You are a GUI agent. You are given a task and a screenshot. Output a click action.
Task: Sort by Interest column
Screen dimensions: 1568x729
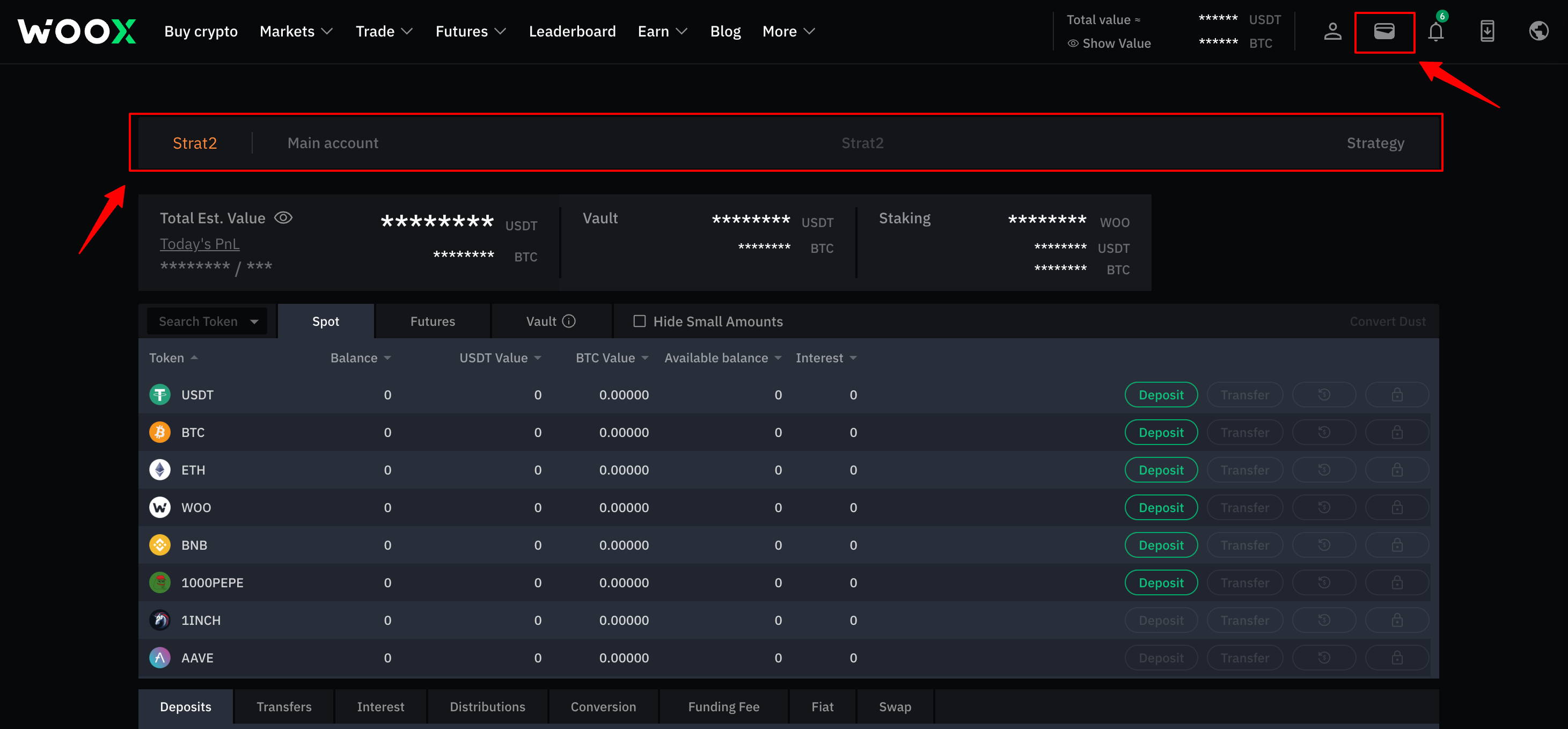point(826,358)
